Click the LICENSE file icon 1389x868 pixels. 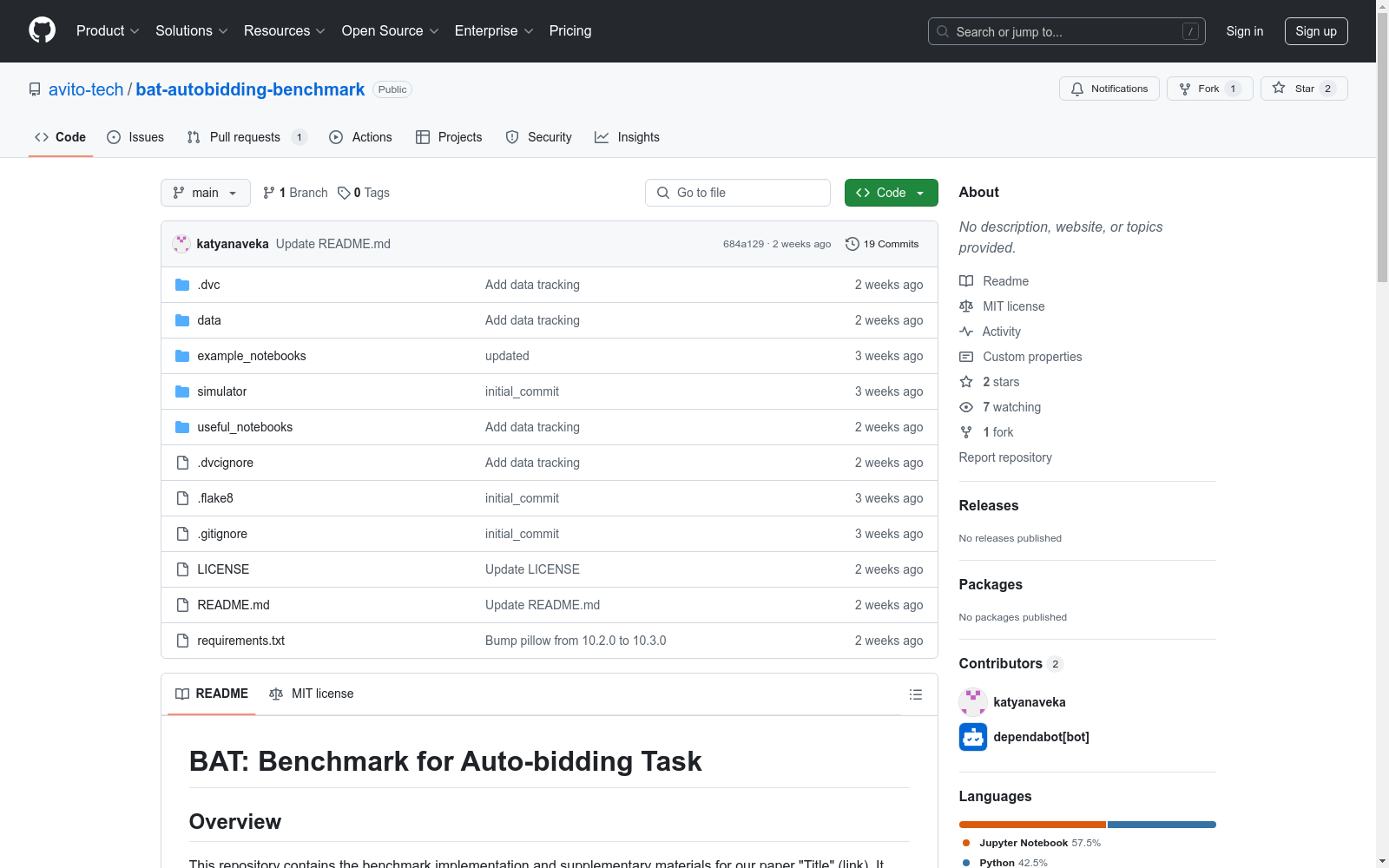[182, 569]
